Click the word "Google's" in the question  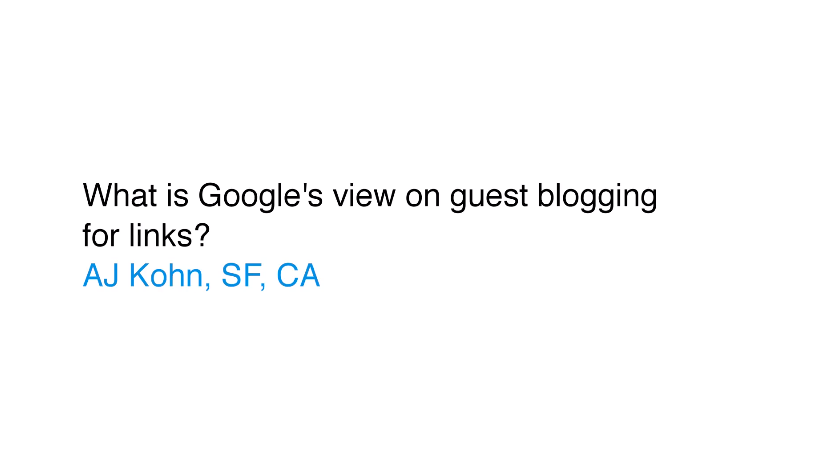tap(260, 196)
